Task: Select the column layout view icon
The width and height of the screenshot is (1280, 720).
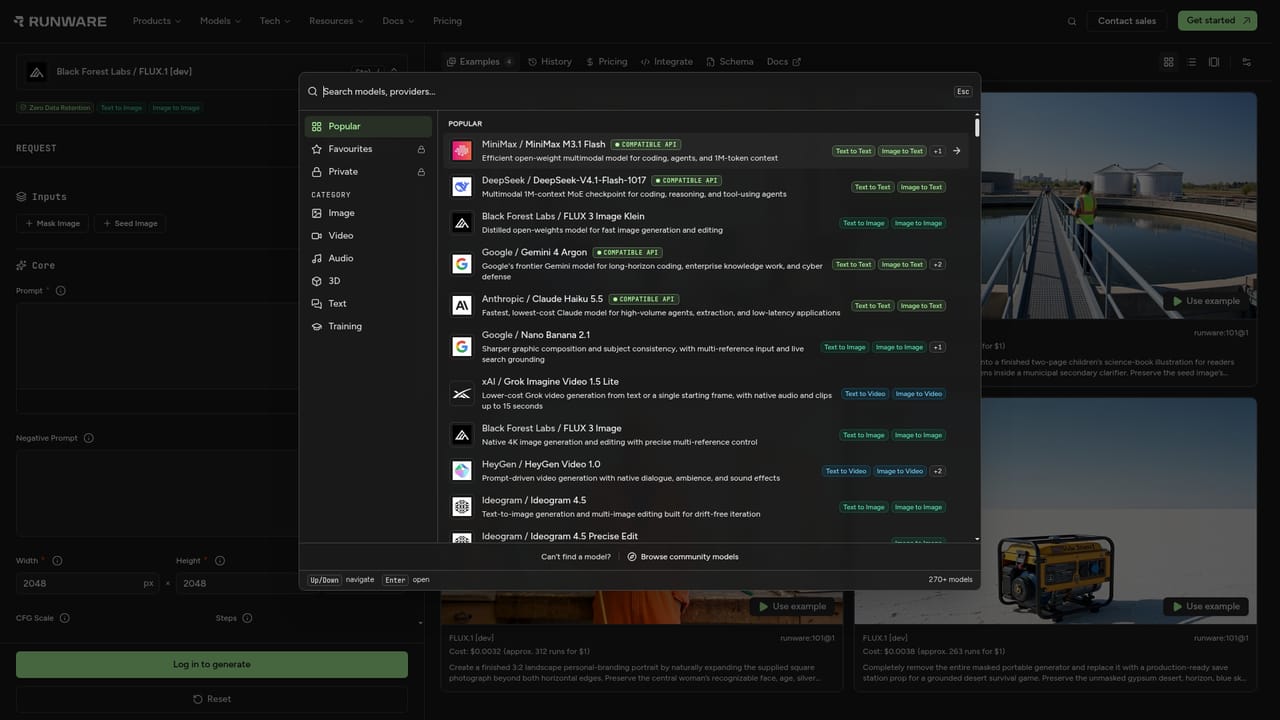Action: (1214, 62)
